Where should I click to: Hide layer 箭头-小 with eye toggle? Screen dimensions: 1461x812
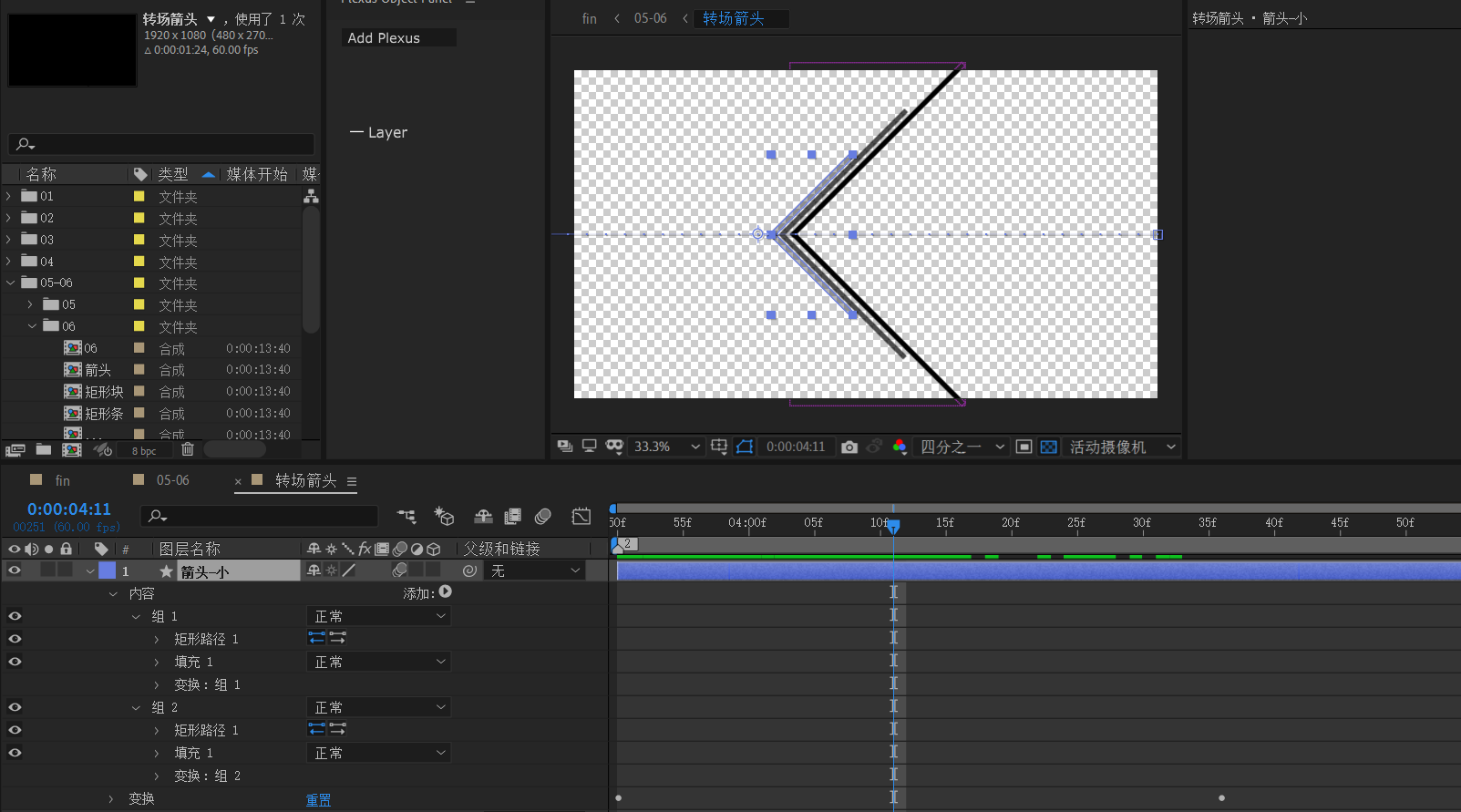[x=15, y=570]
